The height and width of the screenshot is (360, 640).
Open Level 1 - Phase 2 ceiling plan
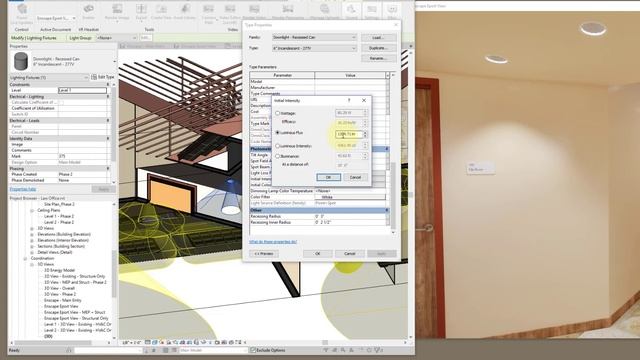pos(59,216)
